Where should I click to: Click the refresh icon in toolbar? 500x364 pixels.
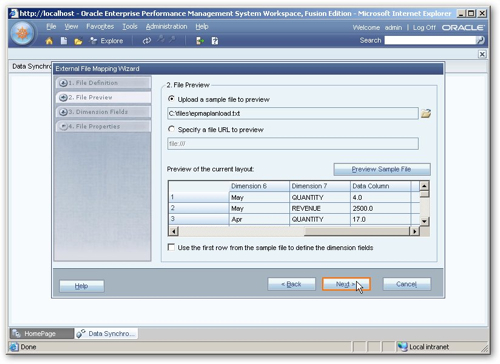point(147,41)
